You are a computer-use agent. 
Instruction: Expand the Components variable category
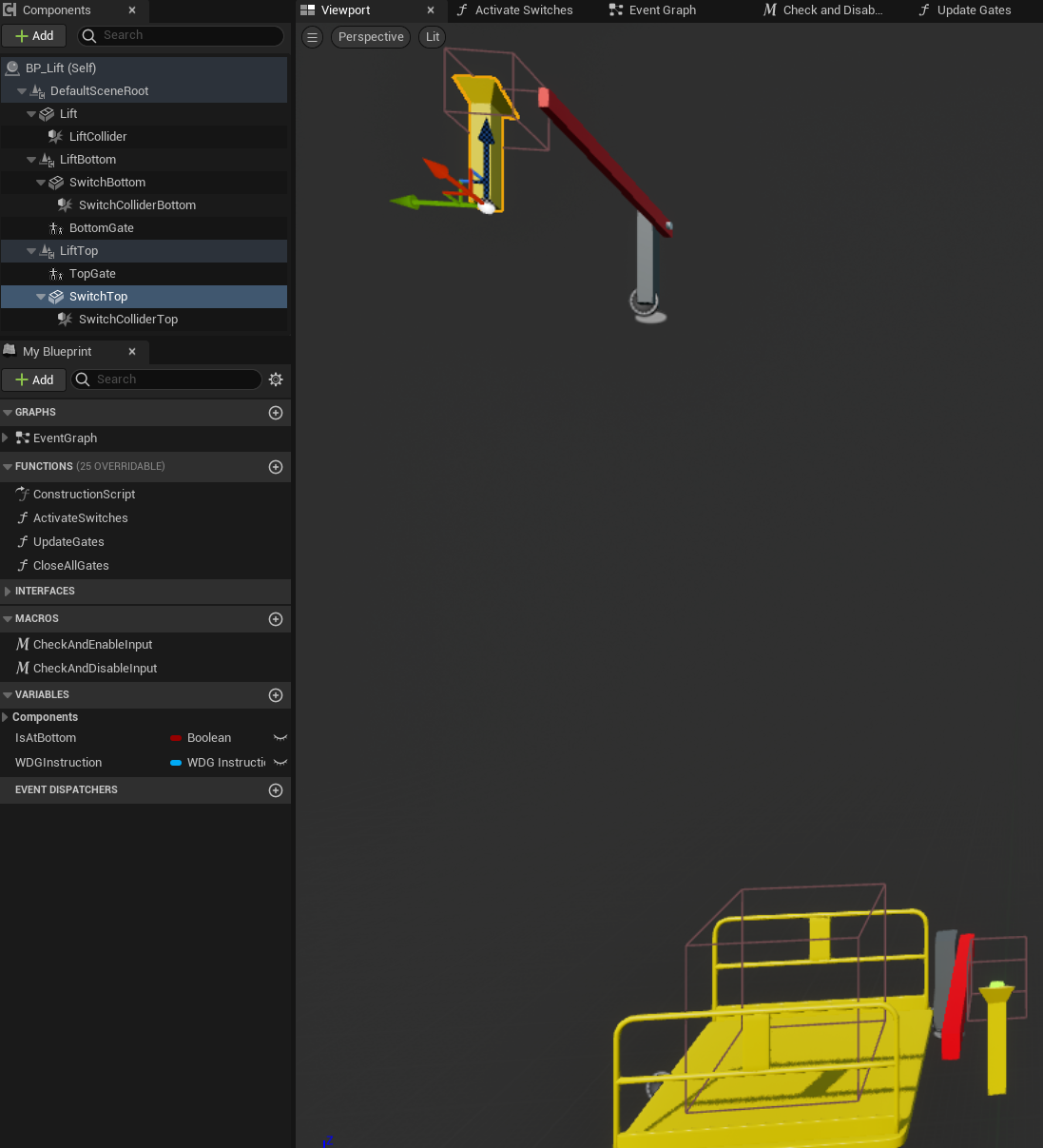tap(6, 717)
